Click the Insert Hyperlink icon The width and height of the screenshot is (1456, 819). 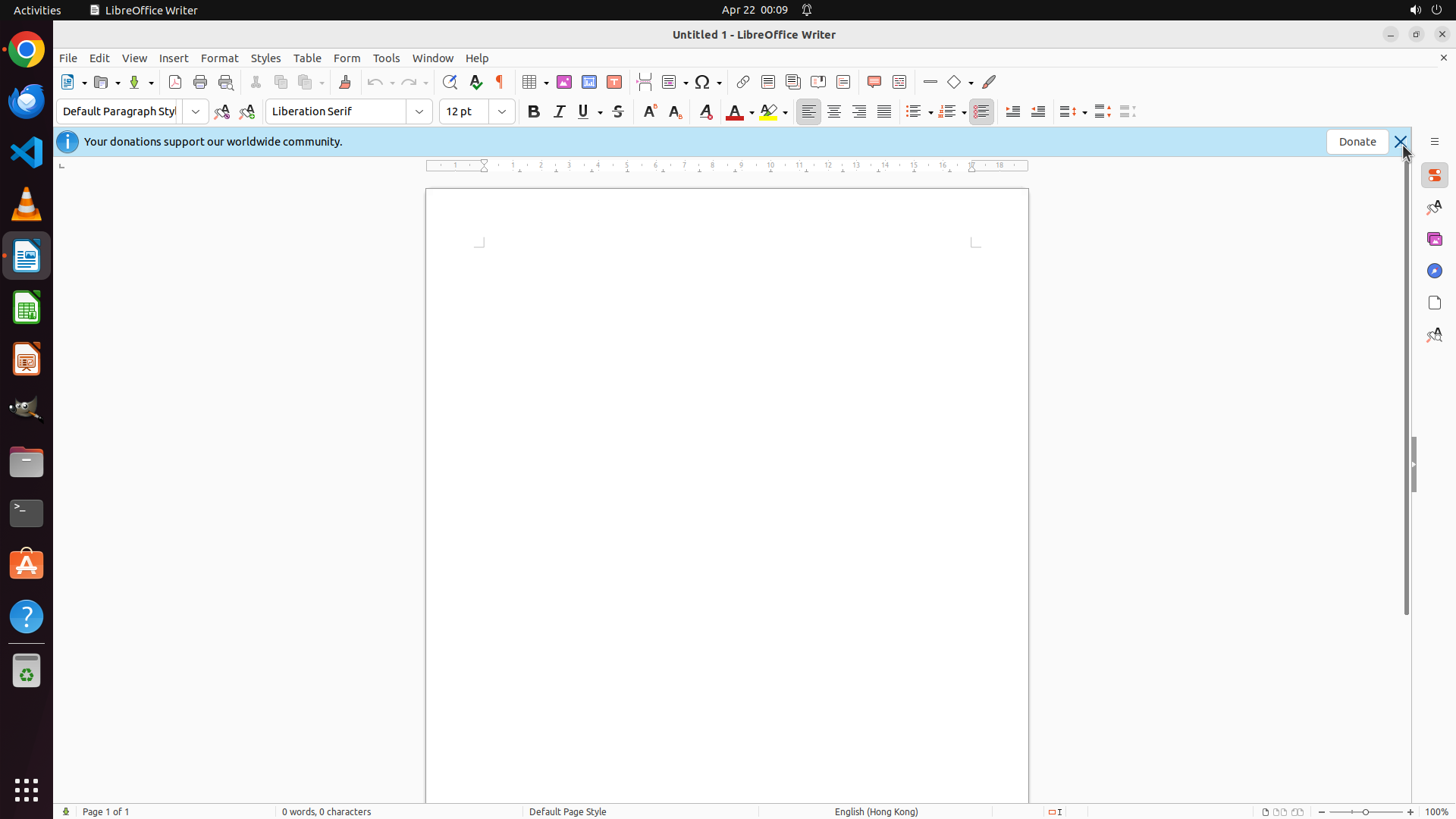point(743,82)
